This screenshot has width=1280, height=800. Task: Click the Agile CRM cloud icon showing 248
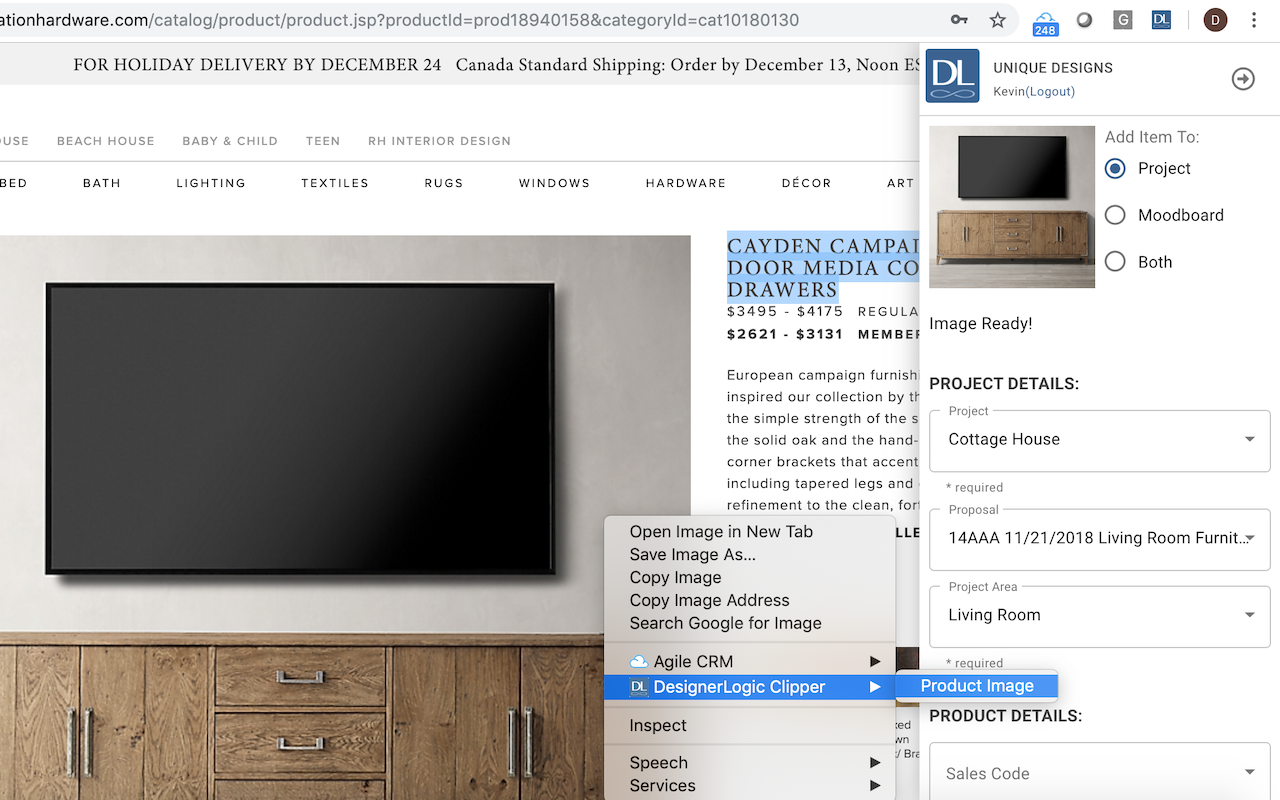point(1045,19)
